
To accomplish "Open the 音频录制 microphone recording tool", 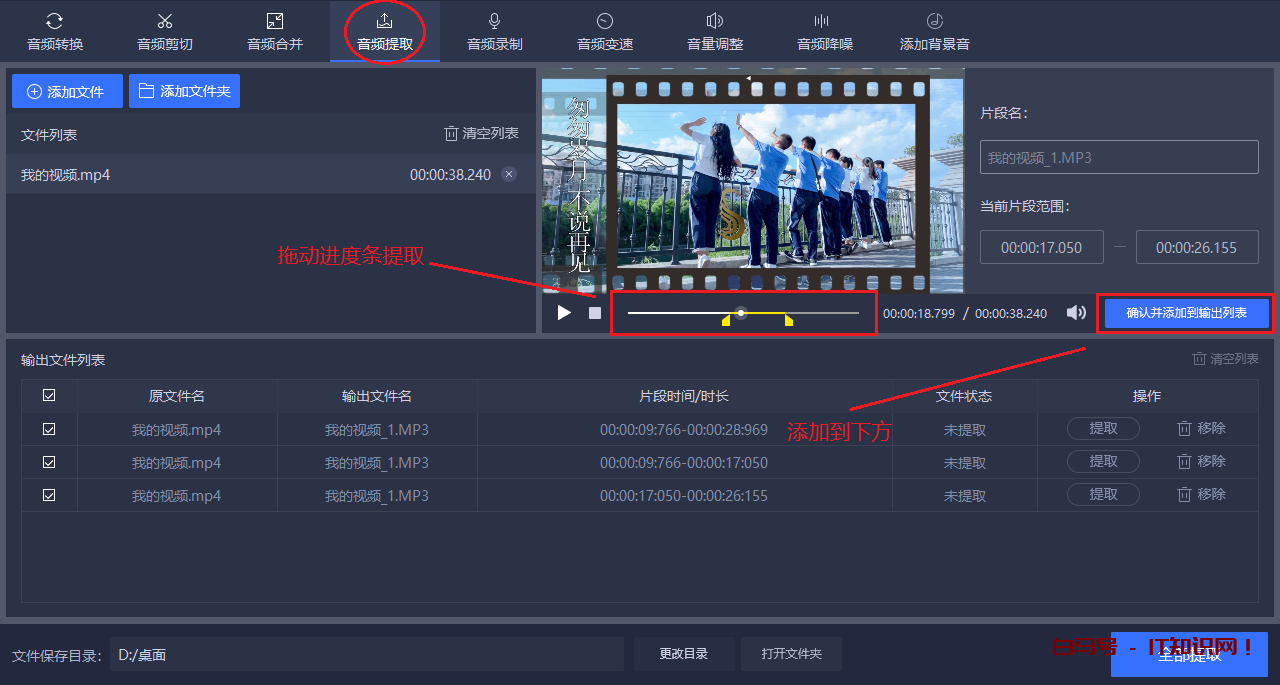I will 495,32.
